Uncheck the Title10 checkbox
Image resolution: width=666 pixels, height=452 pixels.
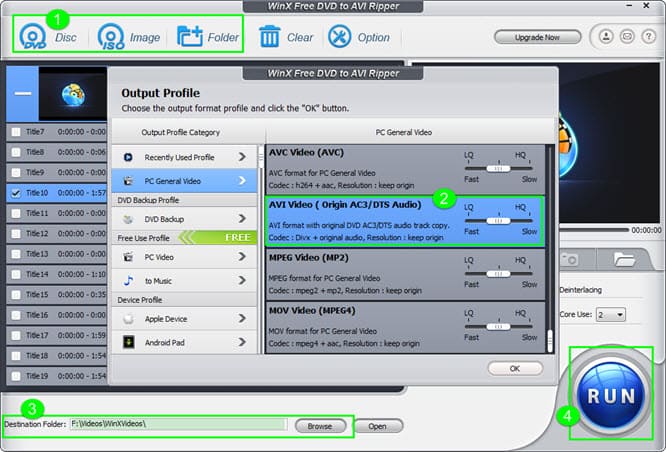16,193
